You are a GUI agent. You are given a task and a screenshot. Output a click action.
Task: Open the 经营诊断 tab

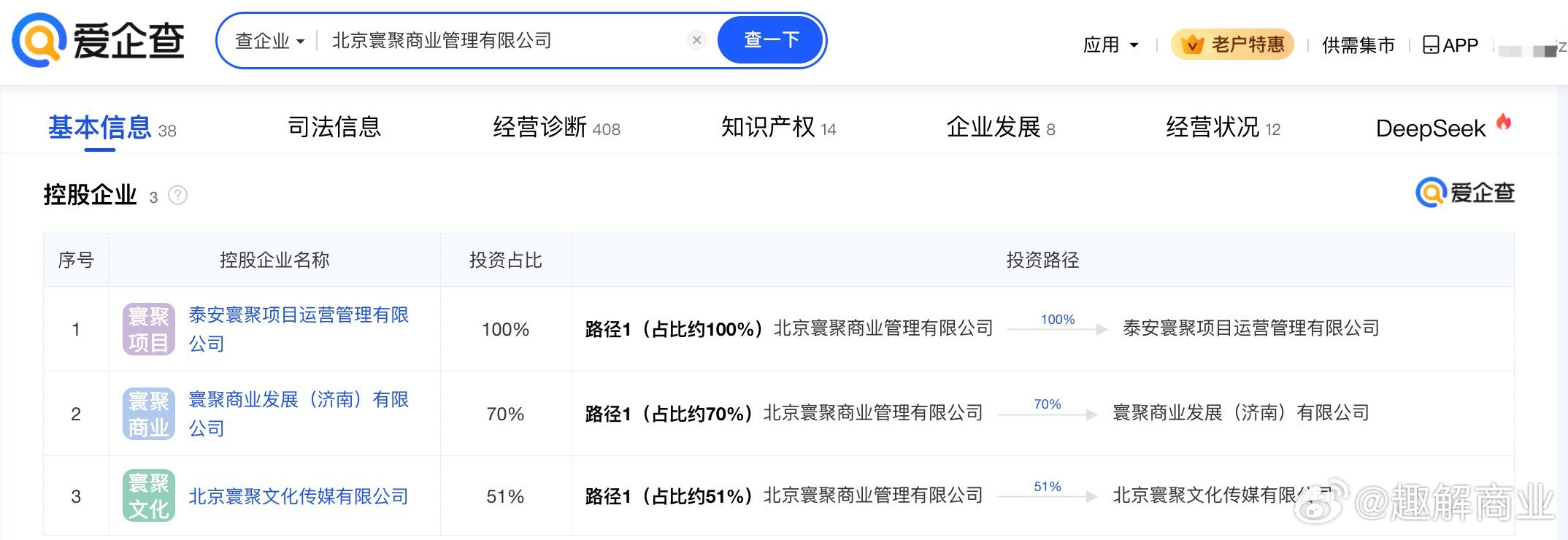pyautogui.click(x=556, y=128)
